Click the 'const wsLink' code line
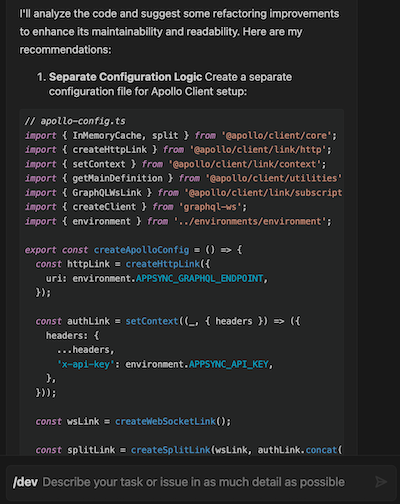The height and width of the screenshot is (504, 400). (133, 421)
